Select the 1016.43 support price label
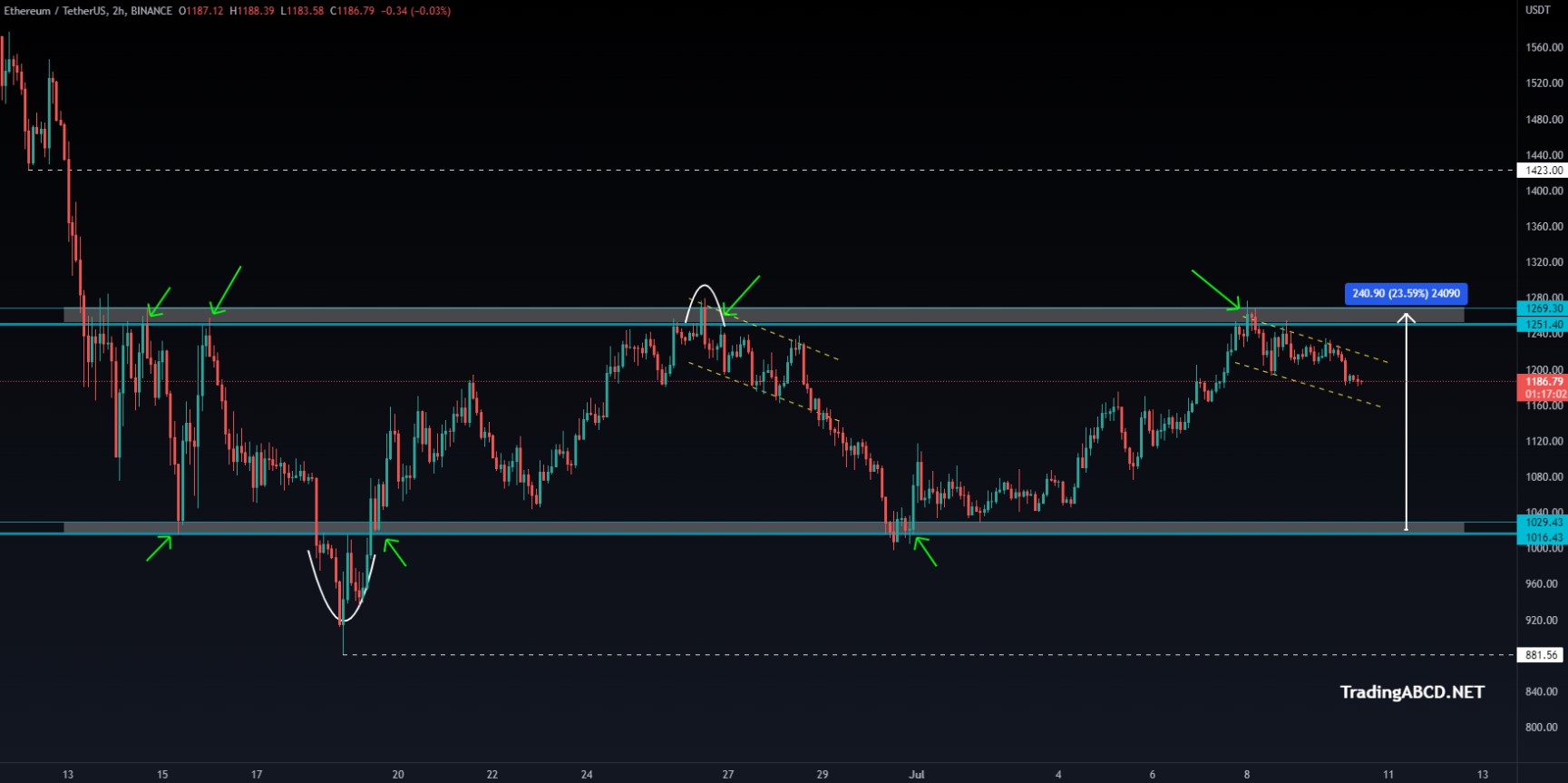The image size is (1568, 783). [1543, 537]
